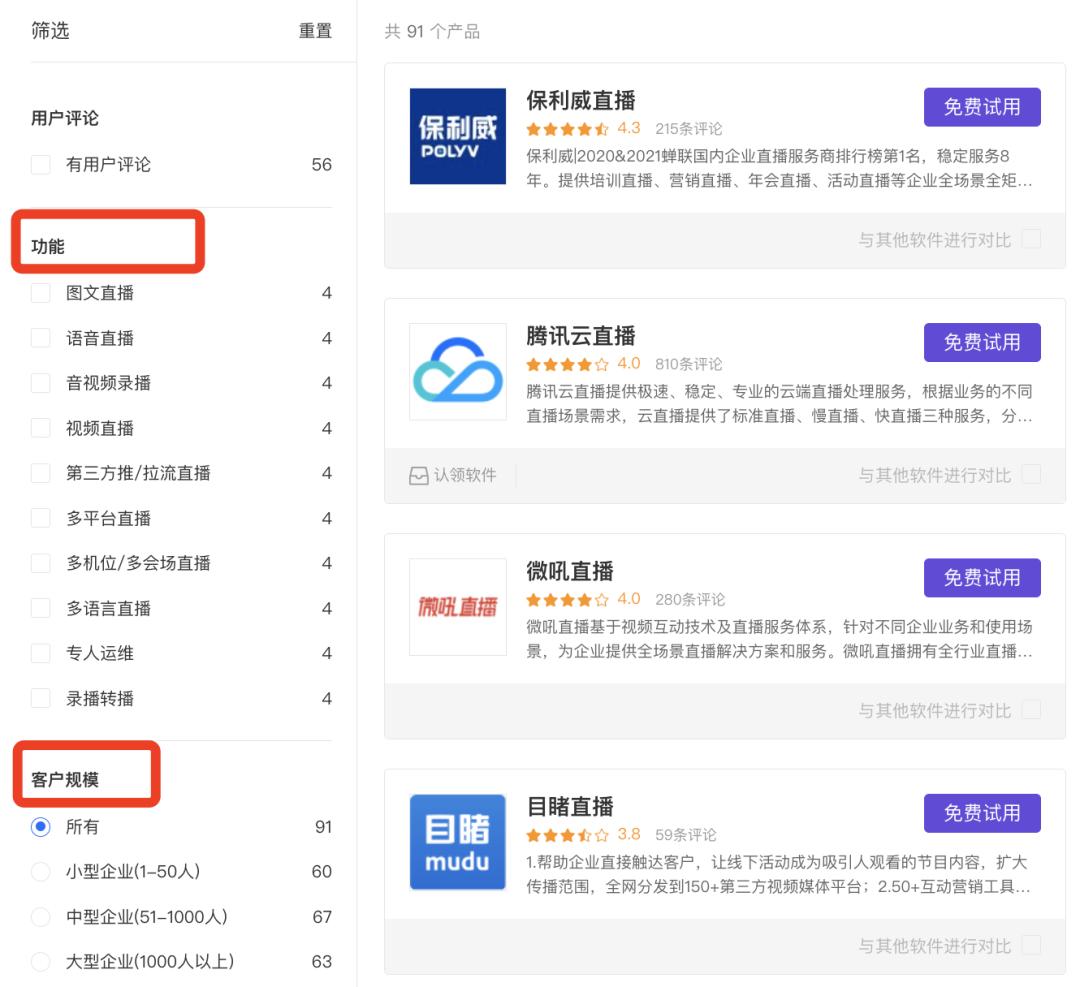The height and width of the screenshot is (987, 1080).
Task: Open the 微吼直播 product title
Action: coord(570,572)
